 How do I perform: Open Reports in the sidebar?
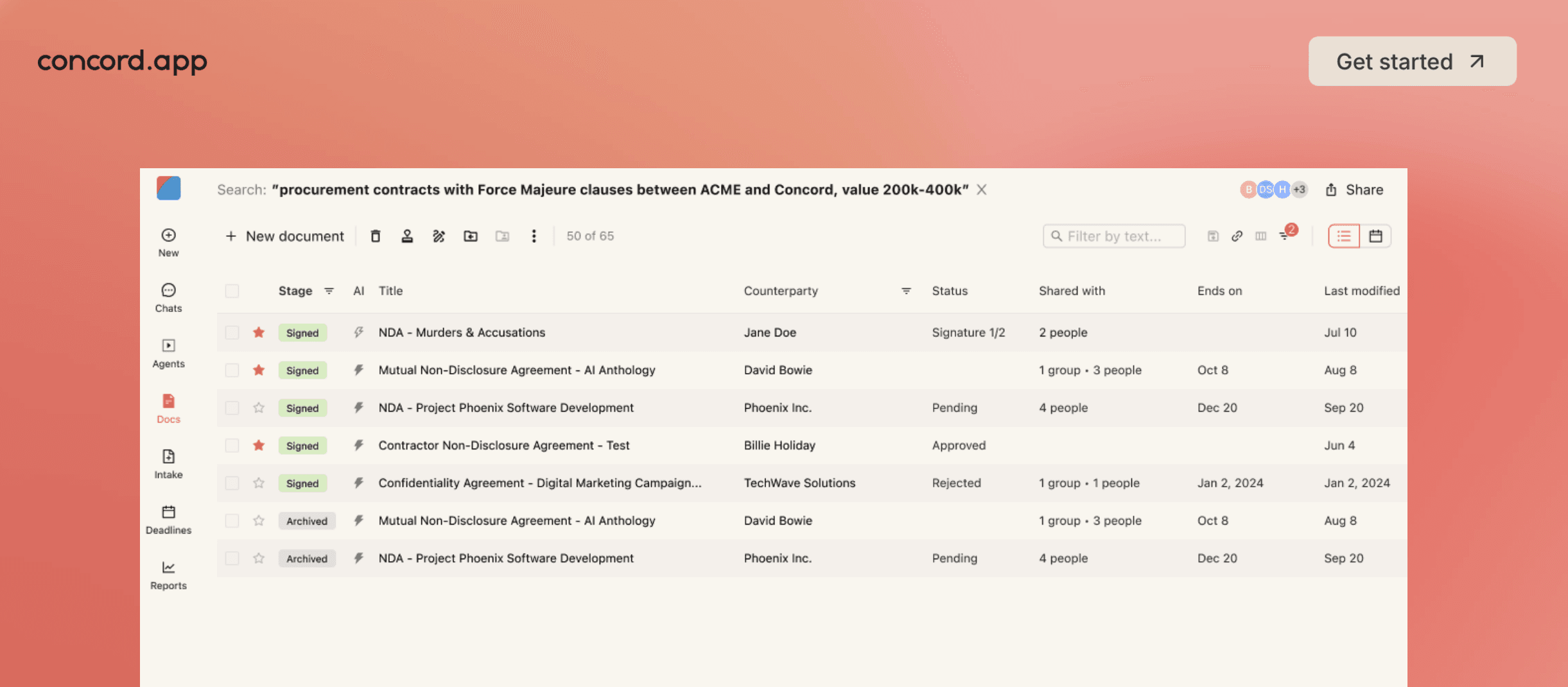tap(168, 575)
